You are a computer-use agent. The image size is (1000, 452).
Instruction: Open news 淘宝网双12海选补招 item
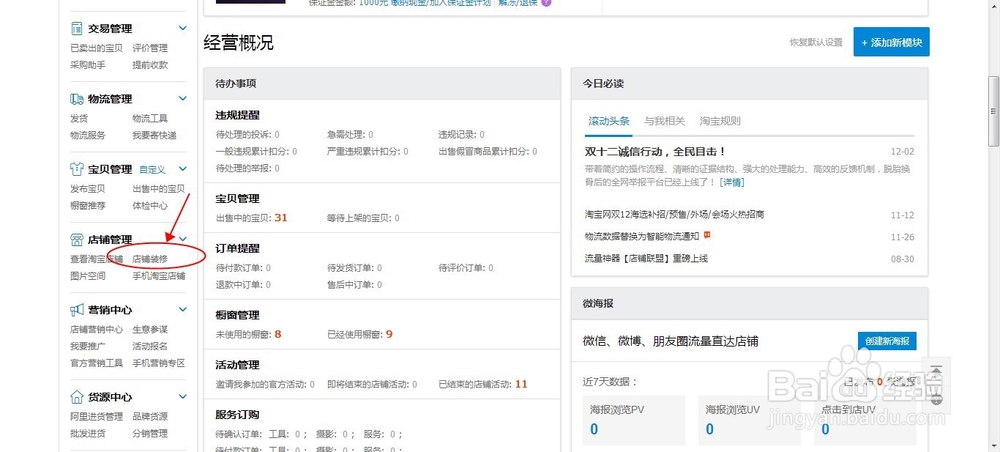click(x=674, y=215)
